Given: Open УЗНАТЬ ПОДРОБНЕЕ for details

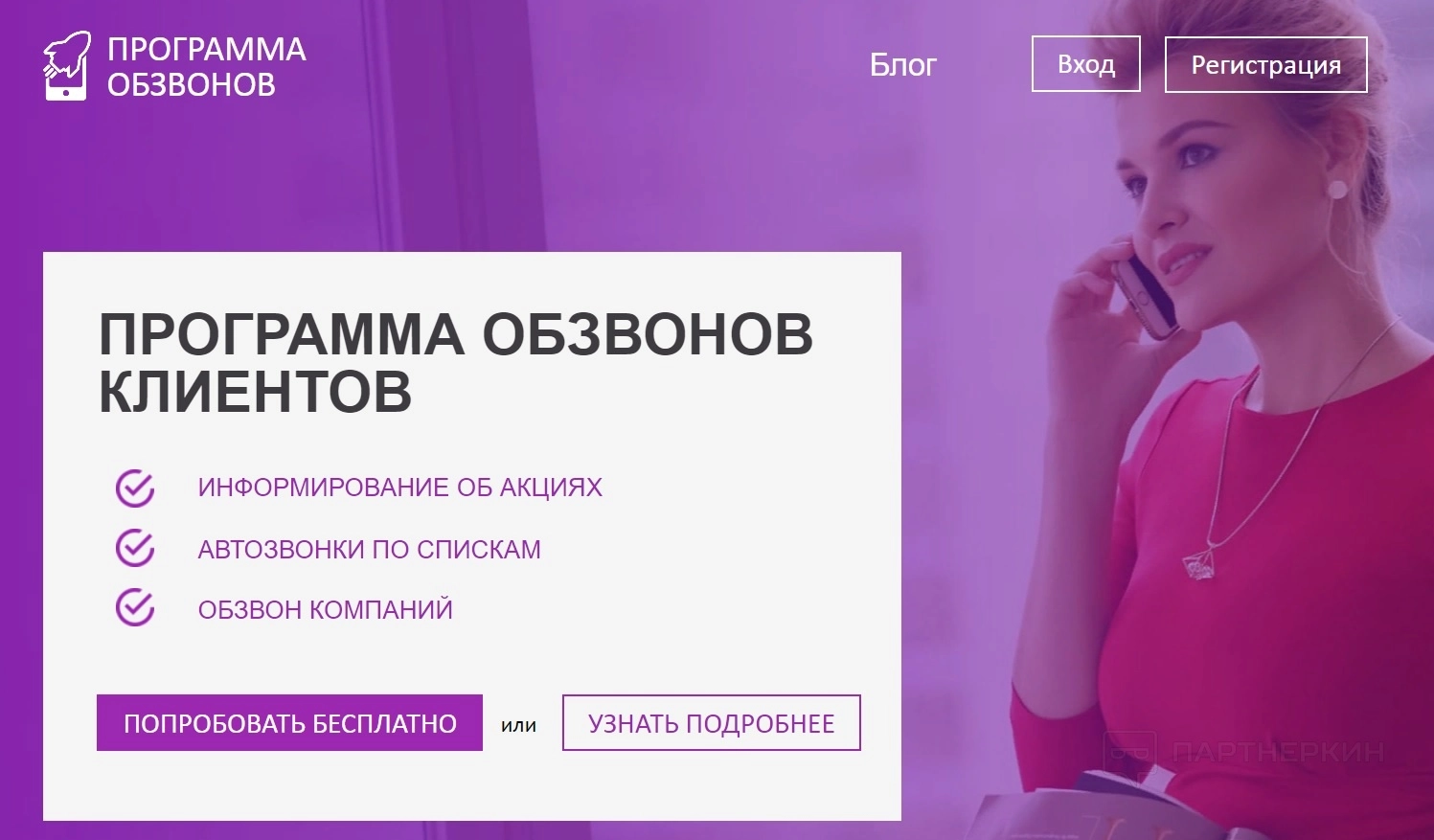Looking at the screenshot, I should [711, 723].
